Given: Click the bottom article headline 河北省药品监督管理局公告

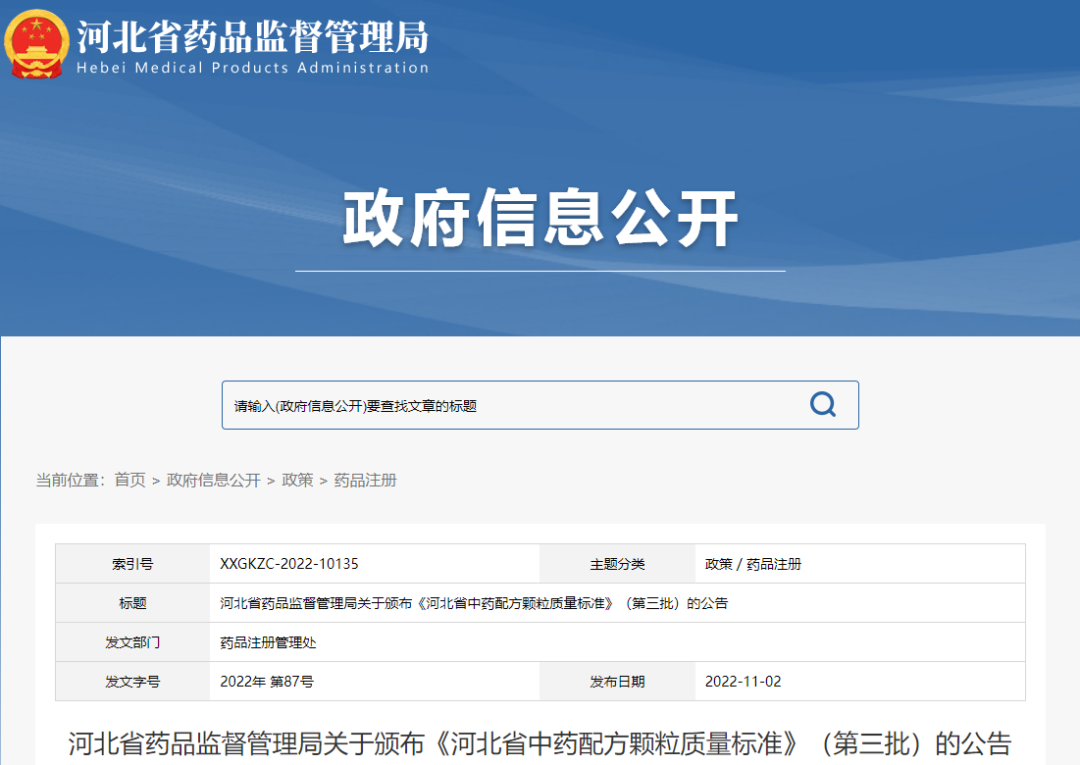Looking at the screenshot, I should pos(540,742).
